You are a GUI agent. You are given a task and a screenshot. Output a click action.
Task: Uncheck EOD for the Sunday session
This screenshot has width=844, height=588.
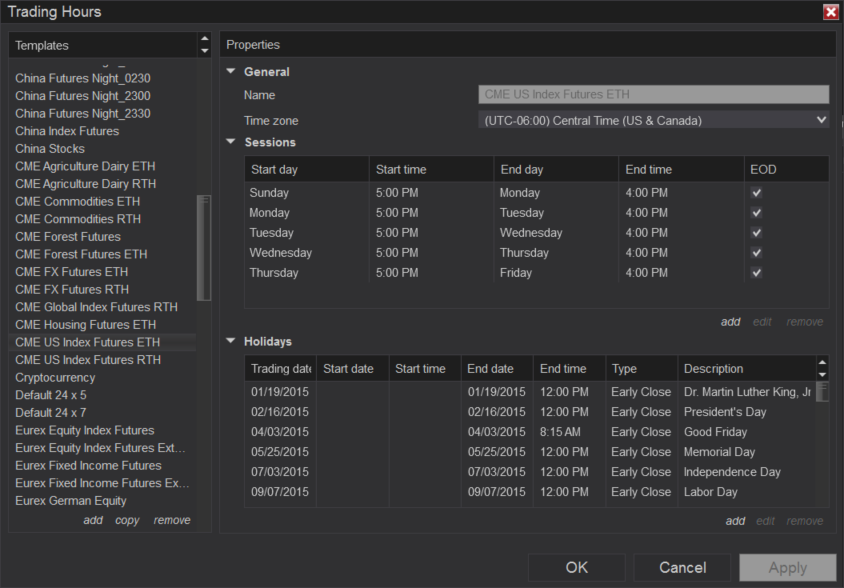tap(756, 192)
